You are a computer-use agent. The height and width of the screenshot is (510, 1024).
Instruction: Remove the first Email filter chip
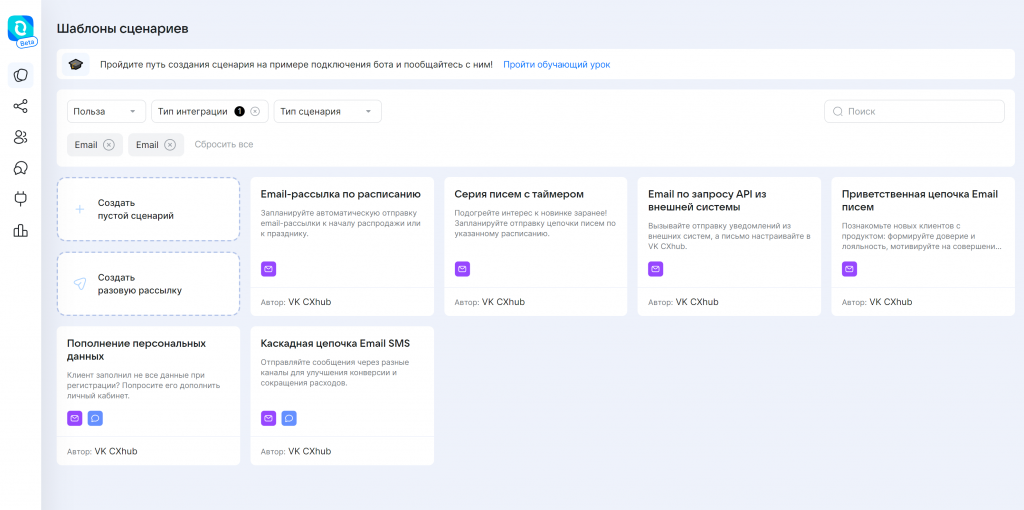point(108,145)
